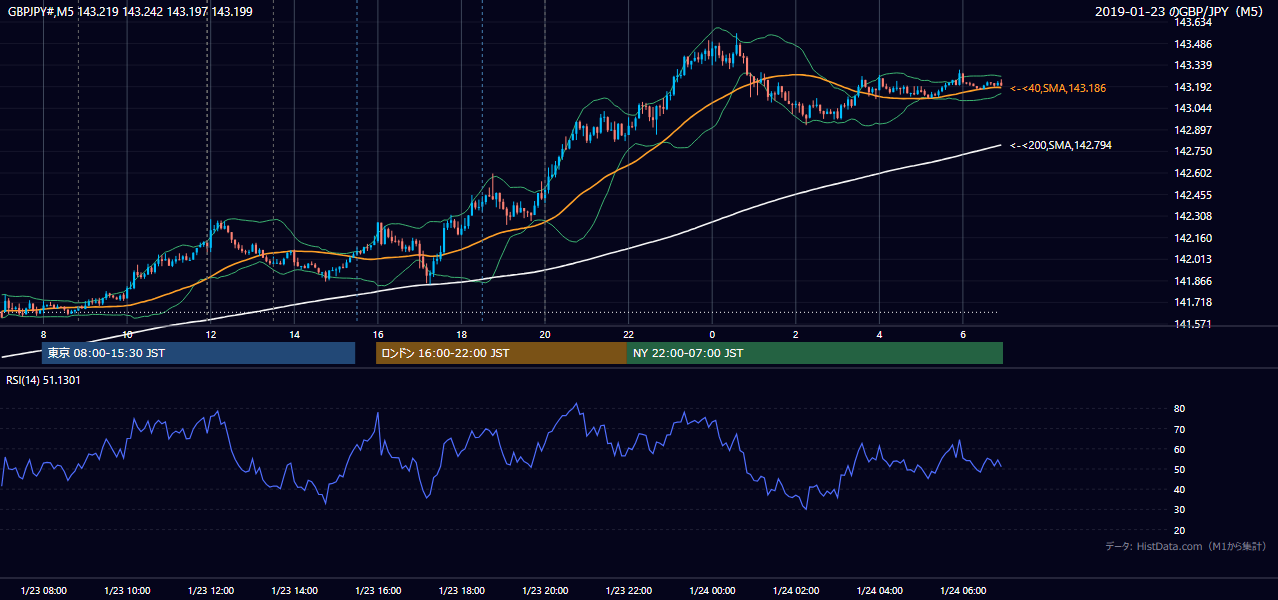Click the 142.602 price axis label
The height and width of the screenshot is (600, 1278).
(x=1193, y=173)
